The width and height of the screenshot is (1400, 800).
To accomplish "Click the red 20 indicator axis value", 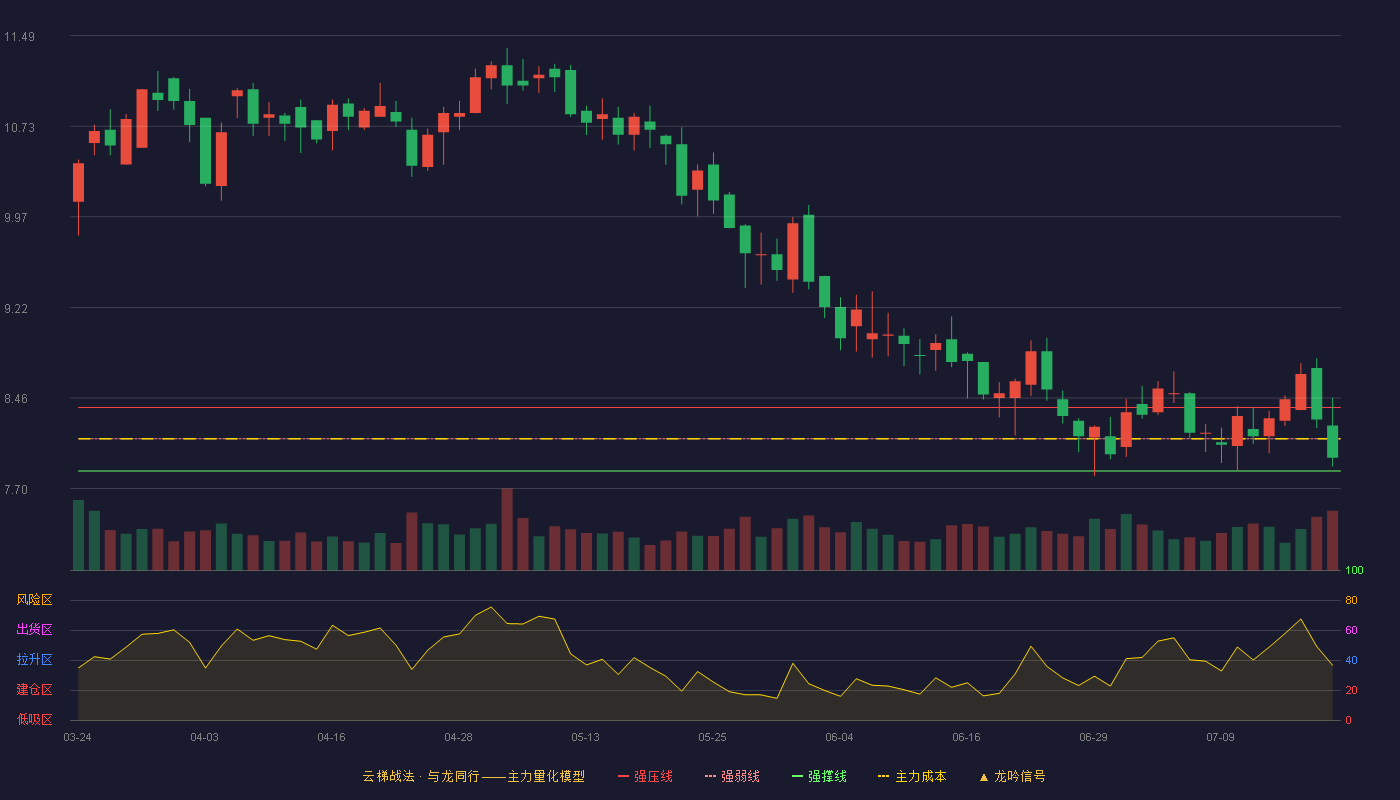I will [1351, 690].
